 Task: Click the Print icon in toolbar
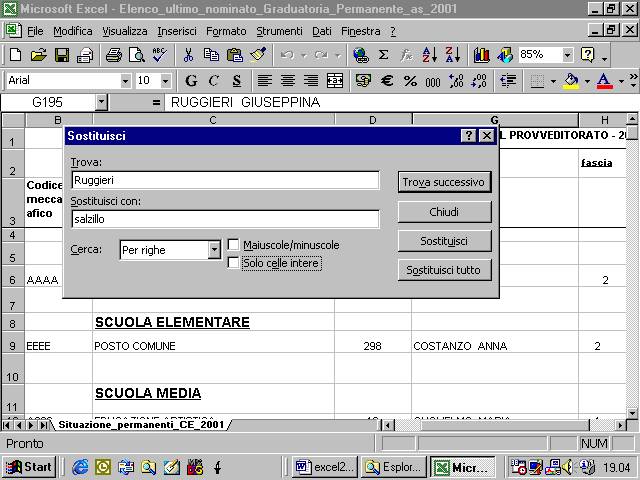click(x=113, y=55)
